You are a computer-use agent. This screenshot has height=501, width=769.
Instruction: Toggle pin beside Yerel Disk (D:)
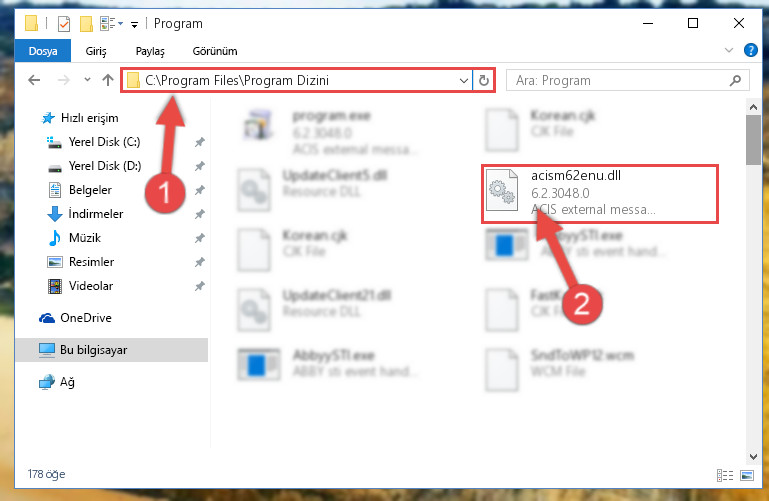200,166
